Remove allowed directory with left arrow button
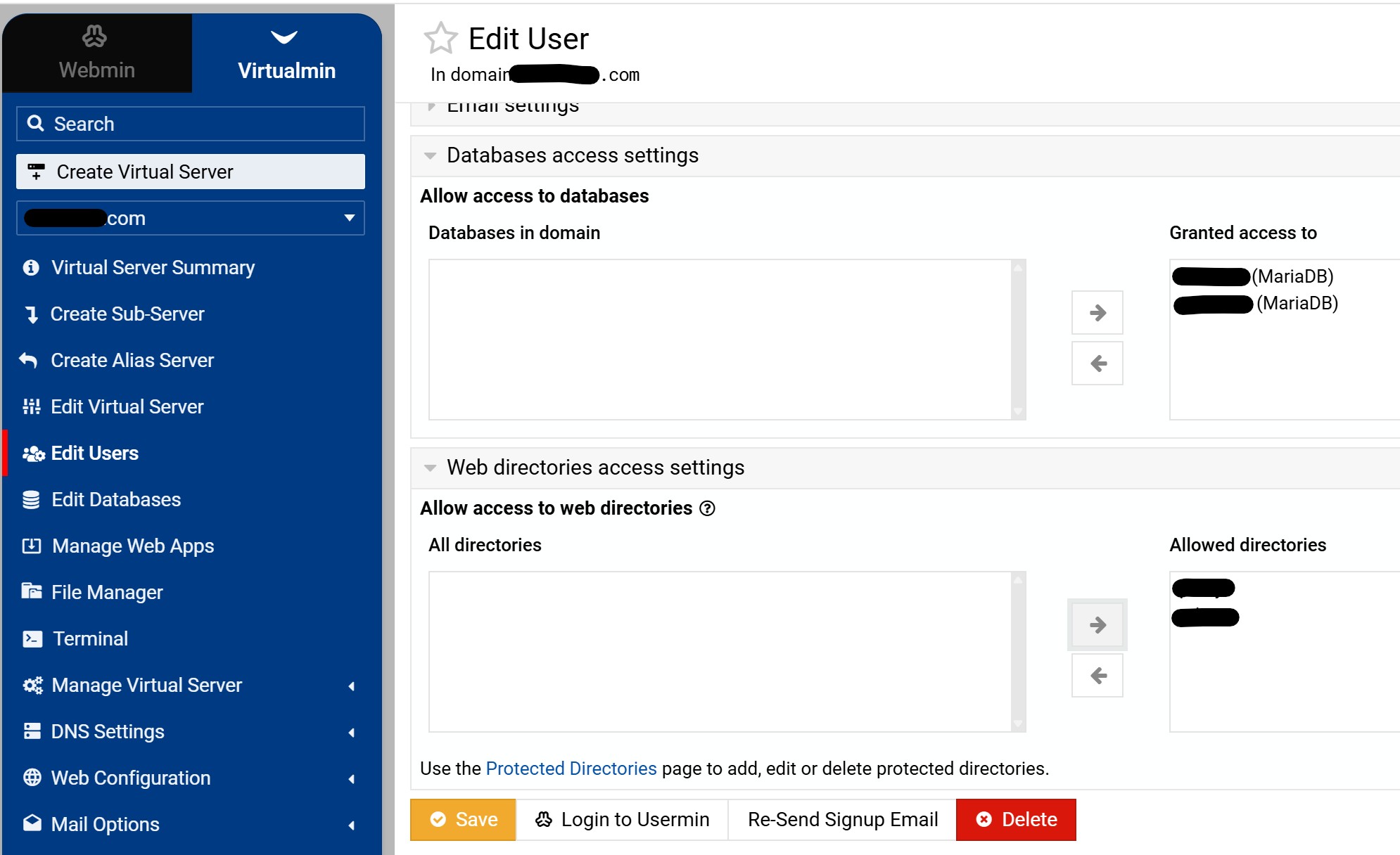This screenshot has width=1400, height=855. 1097,676
